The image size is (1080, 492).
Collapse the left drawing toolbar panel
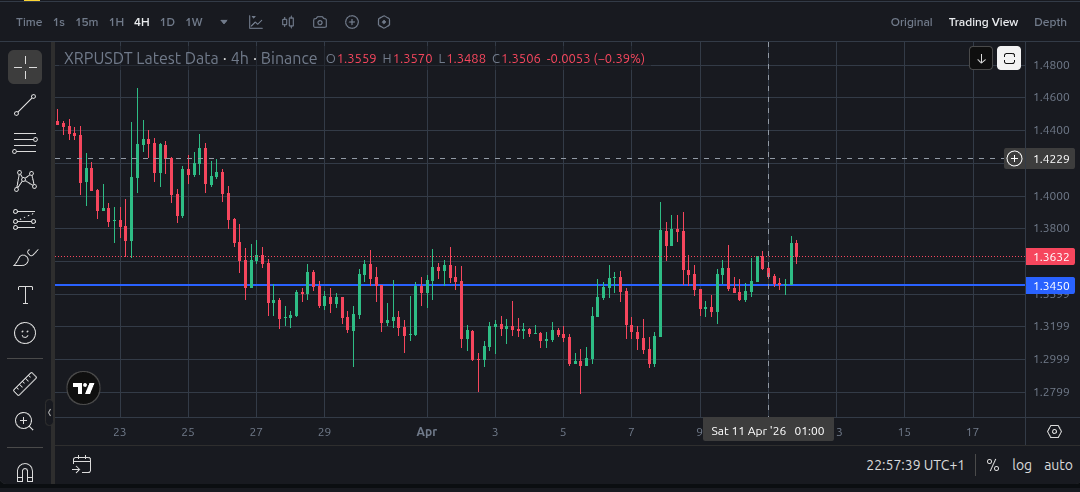pyautogui.click(x=50, y=412)
